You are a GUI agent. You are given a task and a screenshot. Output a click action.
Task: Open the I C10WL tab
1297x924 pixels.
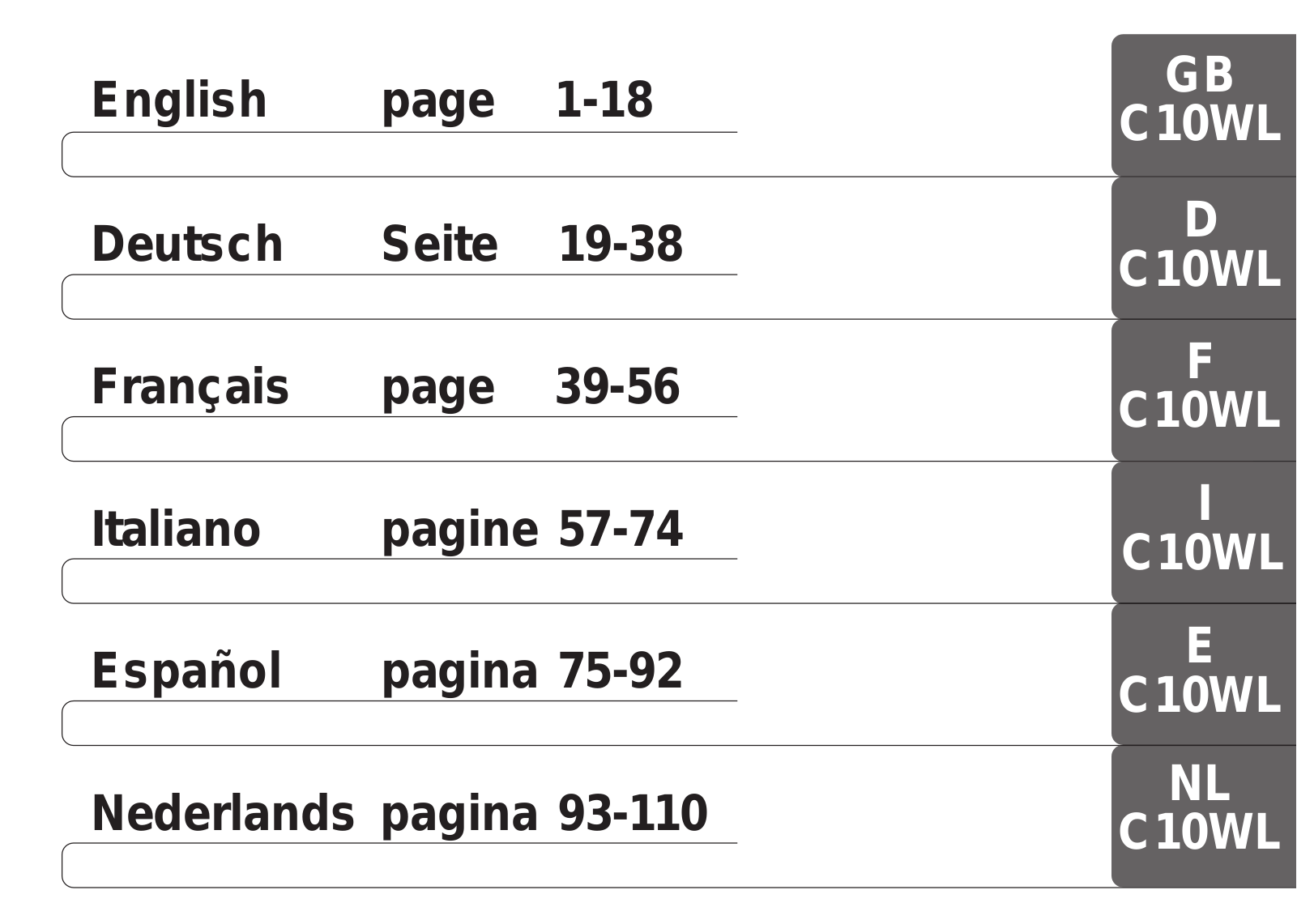pos(1204,532)
